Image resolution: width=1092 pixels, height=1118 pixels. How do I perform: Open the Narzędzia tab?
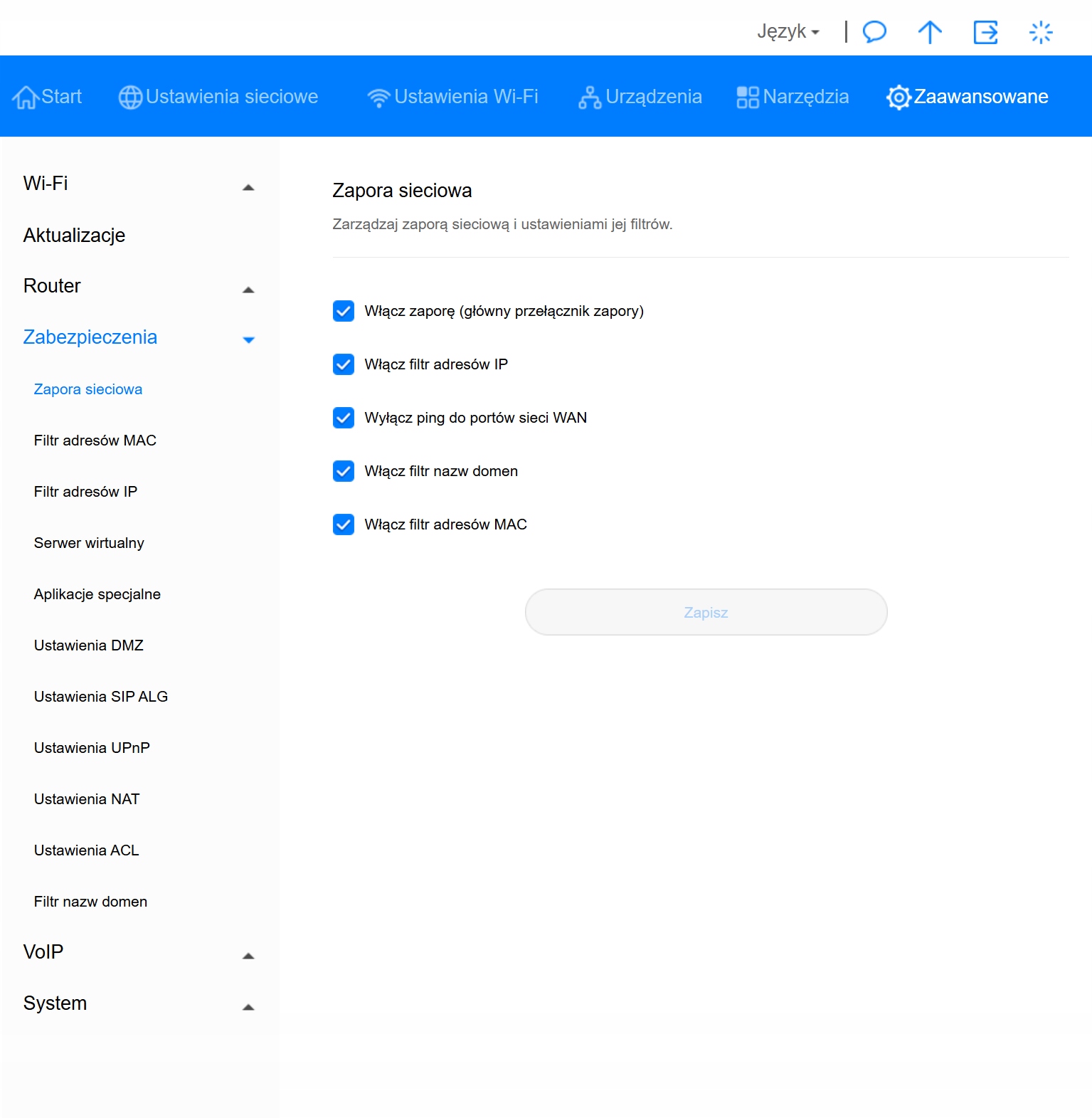tap(793, 97)
